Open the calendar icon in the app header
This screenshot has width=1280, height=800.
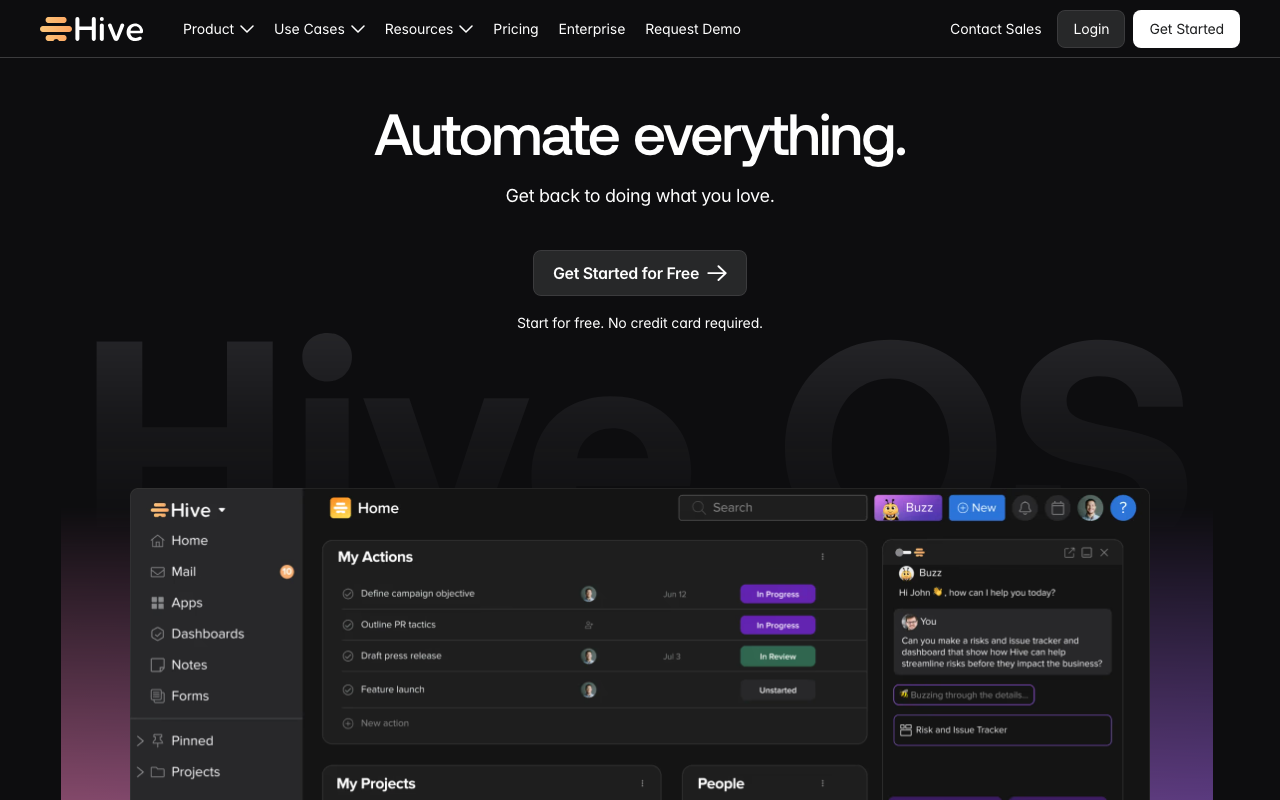tap(1058, 508)
